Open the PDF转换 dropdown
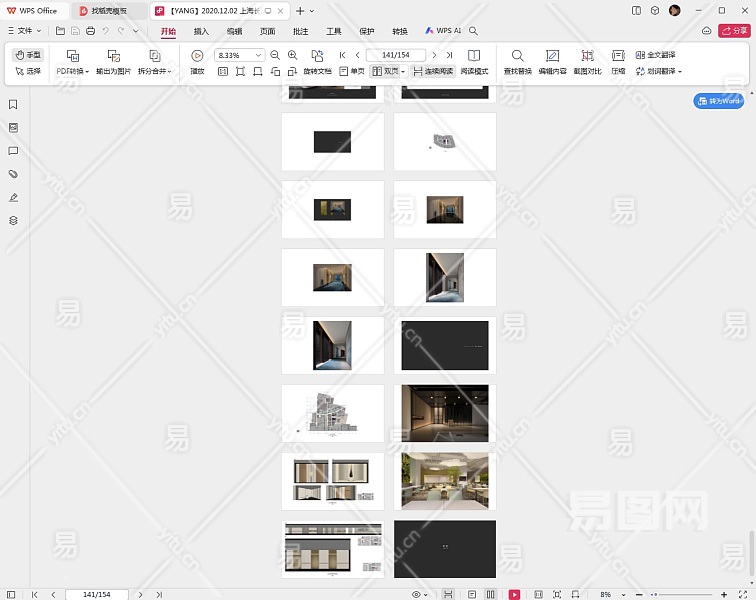Screen dimensions: 756x600 (x=72, y=72)
